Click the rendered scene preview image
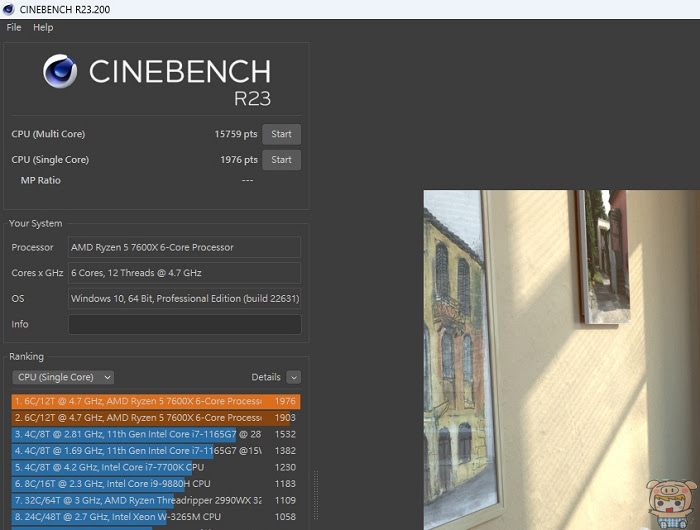The image size is (700, 530). (562, 360)
